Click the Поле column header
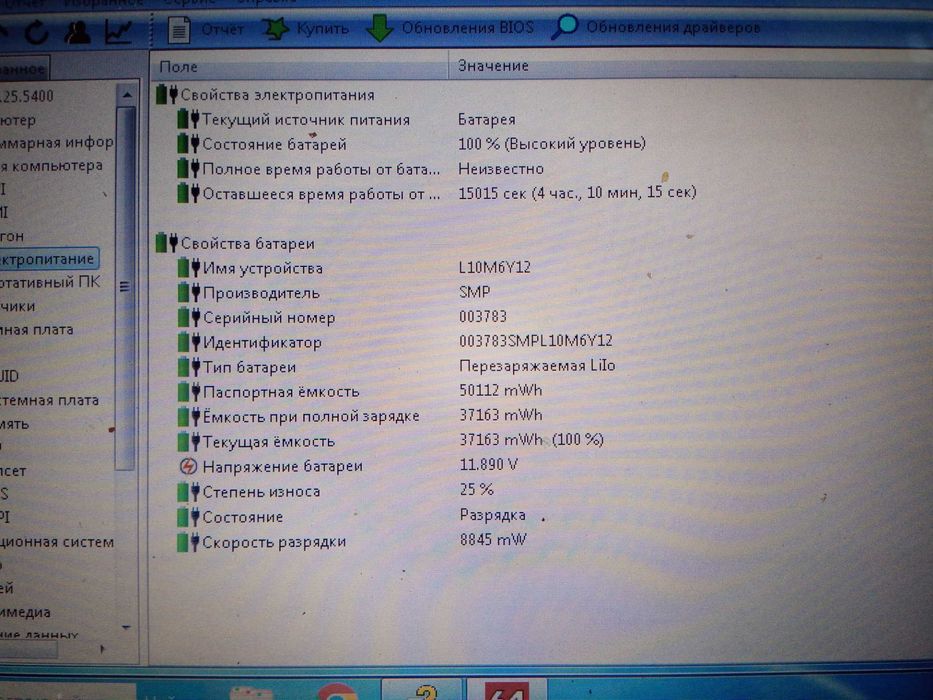 (300, 66)
